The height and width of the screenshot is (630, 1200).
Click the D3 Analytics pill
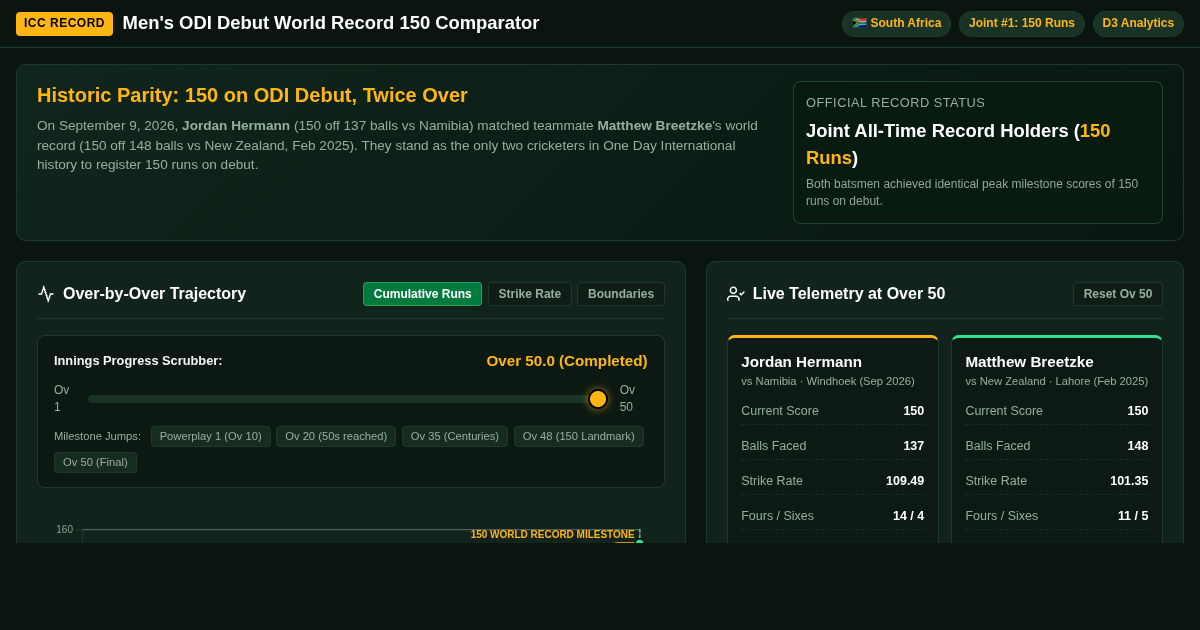[x=1138, y=23]
